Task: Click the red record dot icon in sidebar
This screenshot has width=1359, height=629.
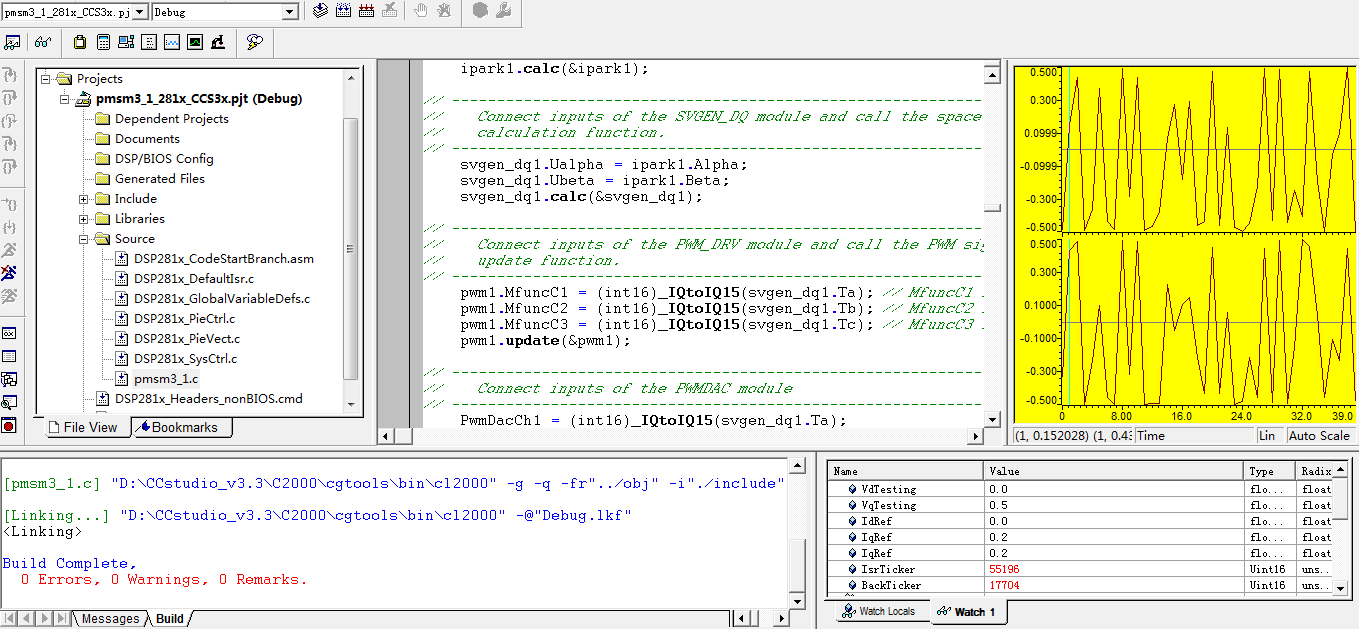Action: point(9,425)
